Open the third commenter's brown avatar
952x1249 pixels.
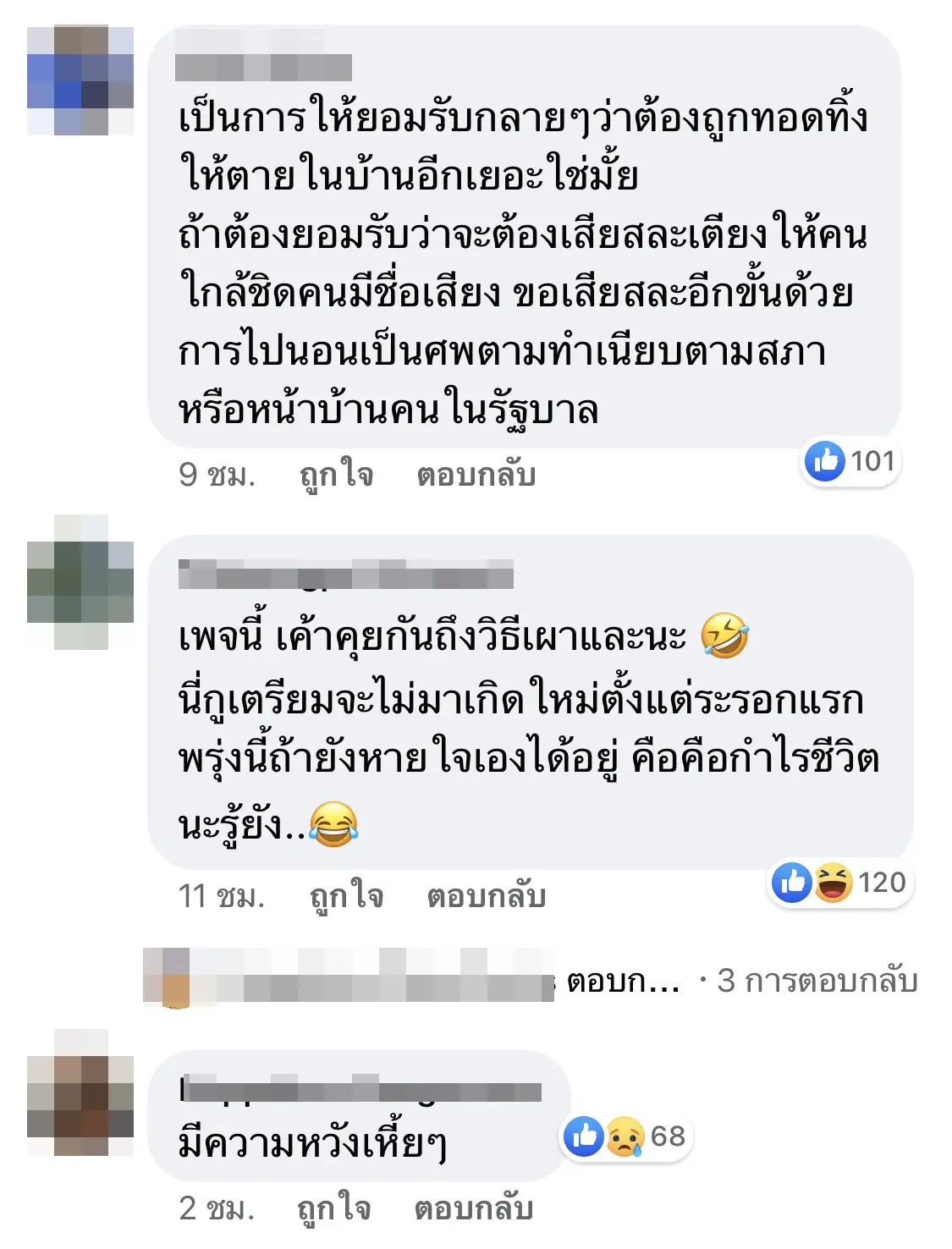(x=80, y=1093)
